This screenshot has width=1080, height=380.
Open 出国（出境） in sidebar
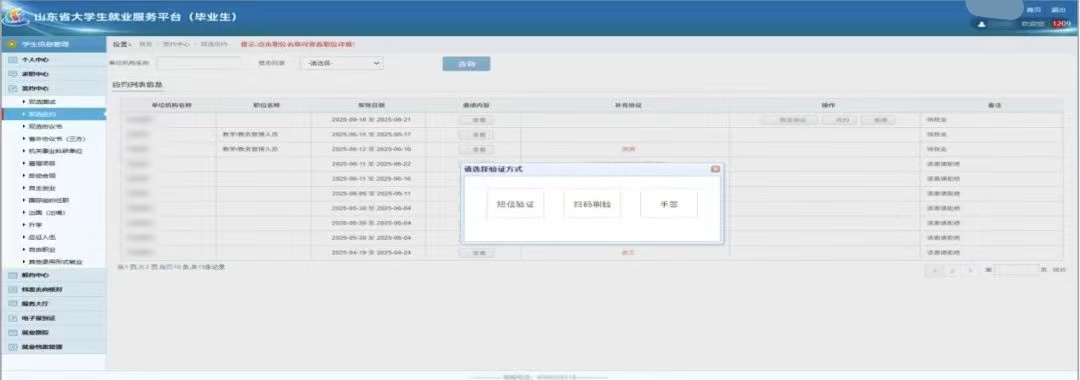(46, 213)
